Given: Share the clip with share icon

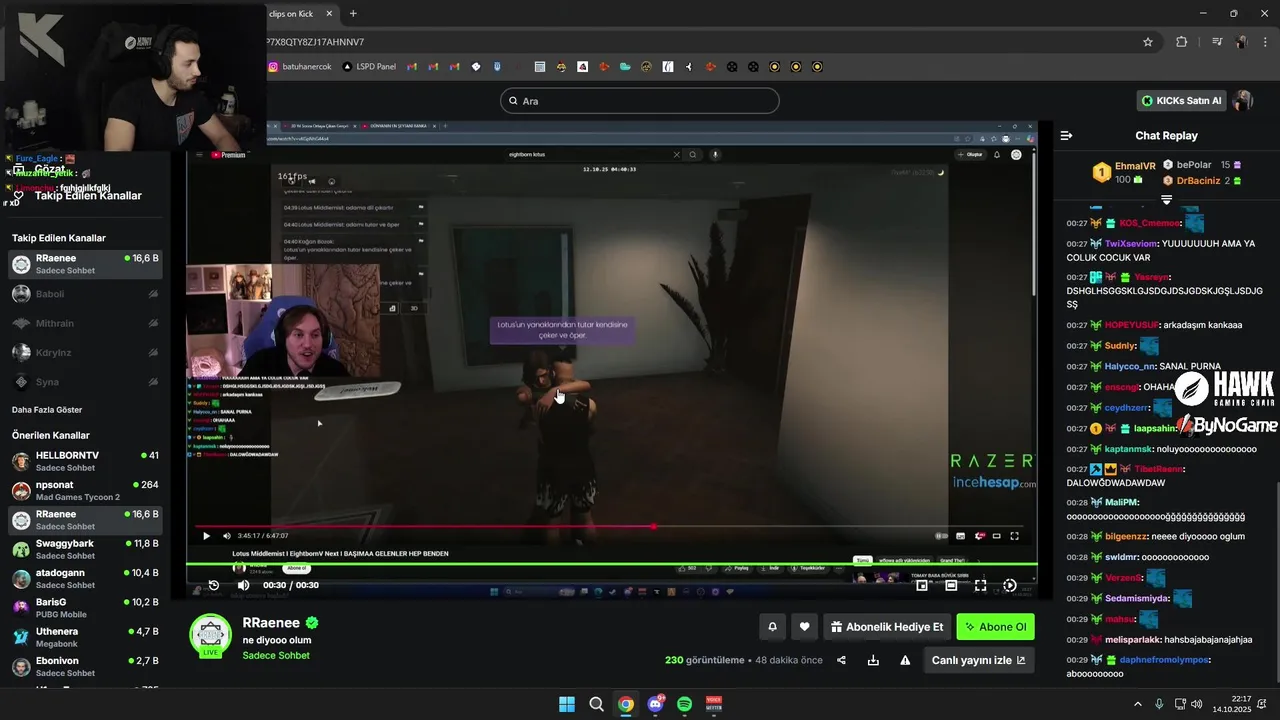Looking at the screenshot, I should pos(841,660).
